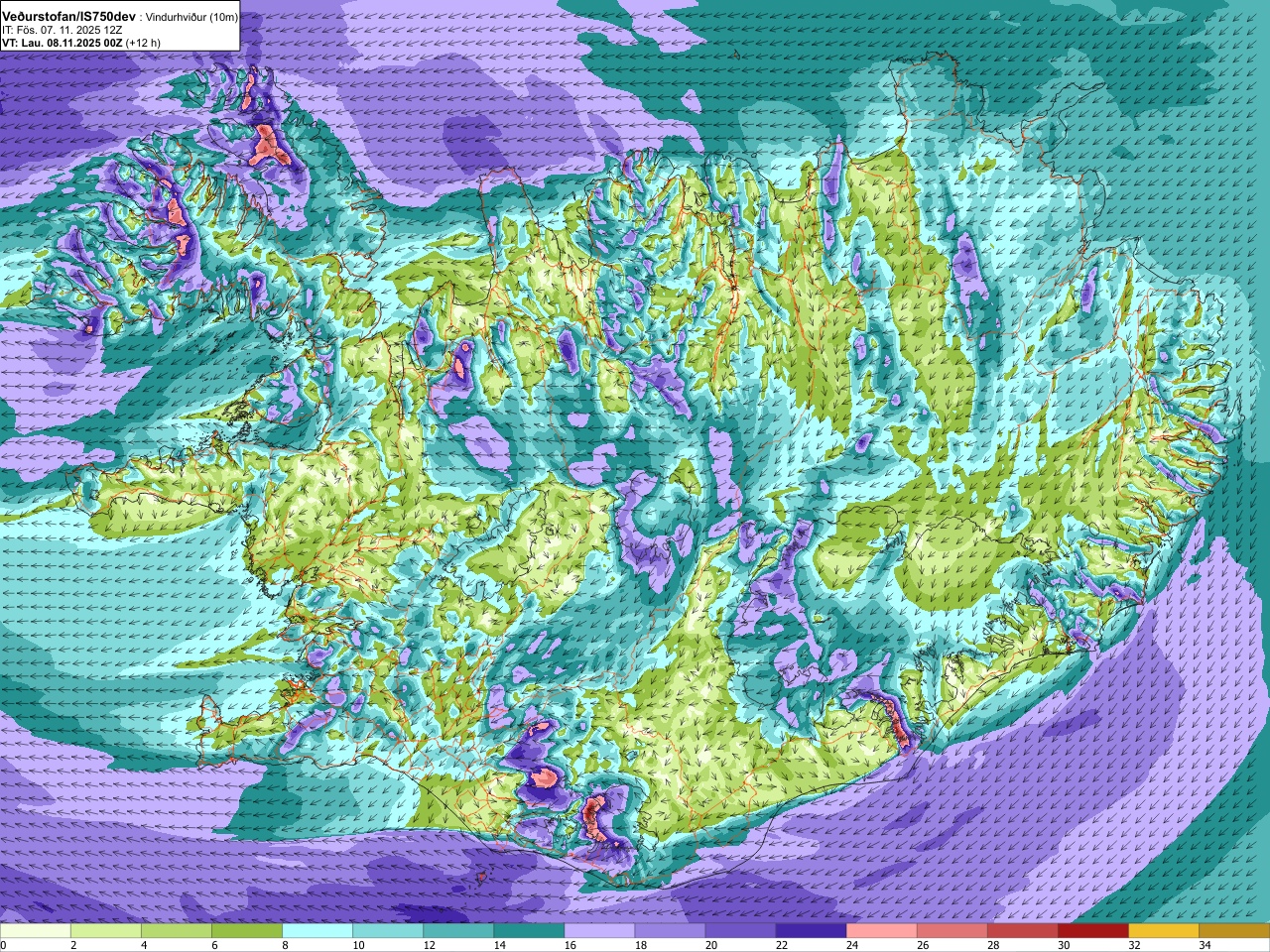Click the legend scale value '2'
Screen dimensions: 1270x952
click(73, 946)
